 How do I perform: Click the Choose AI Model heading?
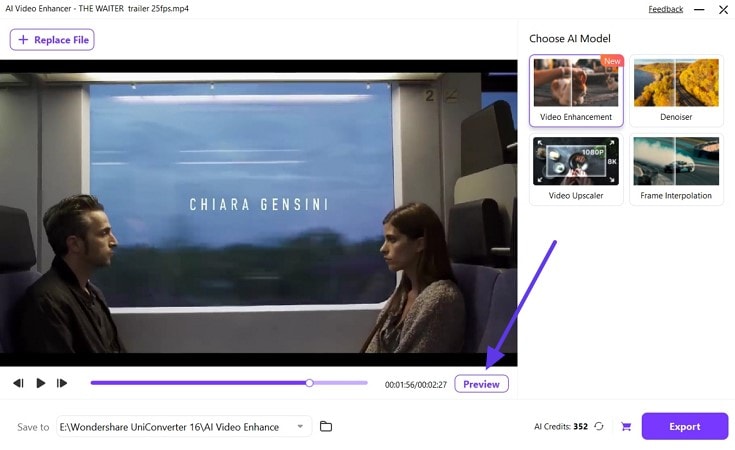(570, 39)
